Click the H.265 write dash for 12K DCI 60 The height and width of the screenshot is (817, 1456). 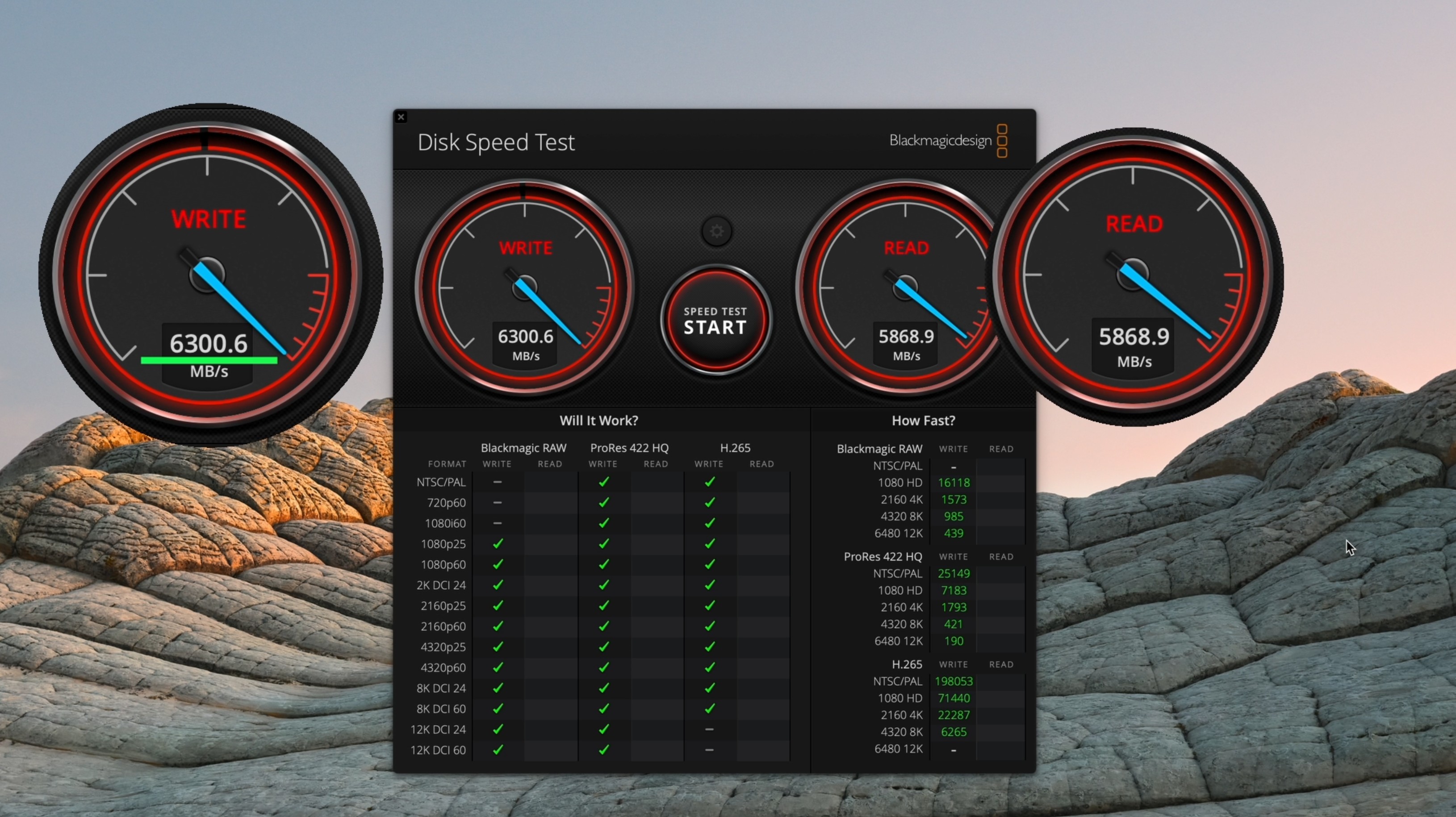click(x=709, y=750)
